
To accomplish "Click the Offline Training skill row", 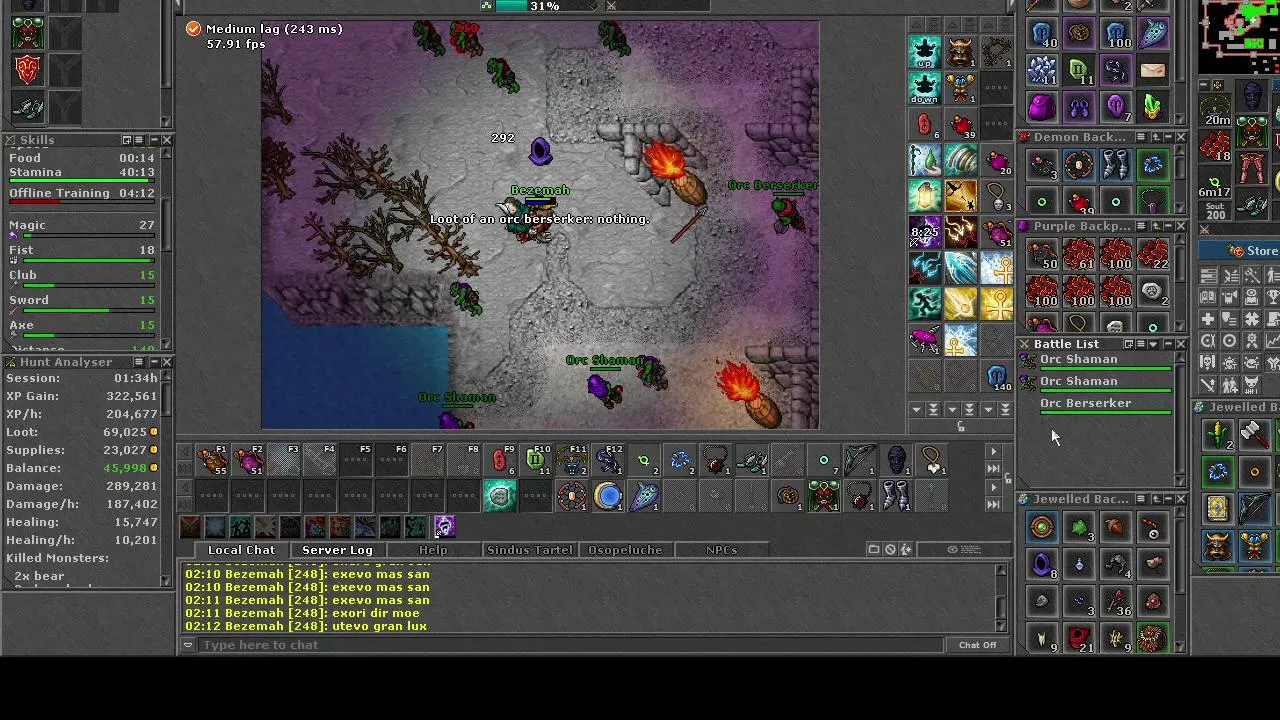I will [81, 193].
